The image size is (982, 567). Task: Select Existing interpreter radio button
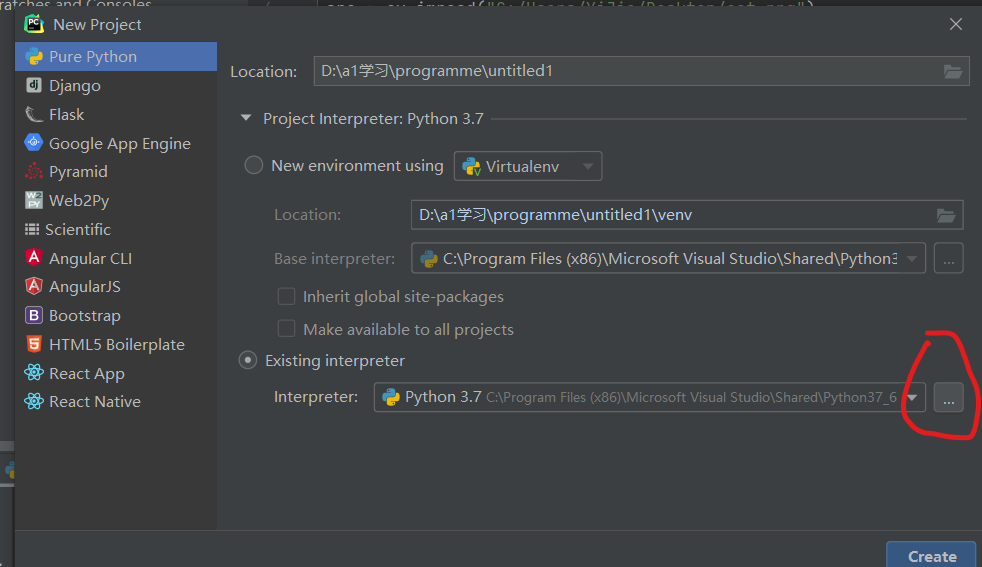[x=248, y=360]
